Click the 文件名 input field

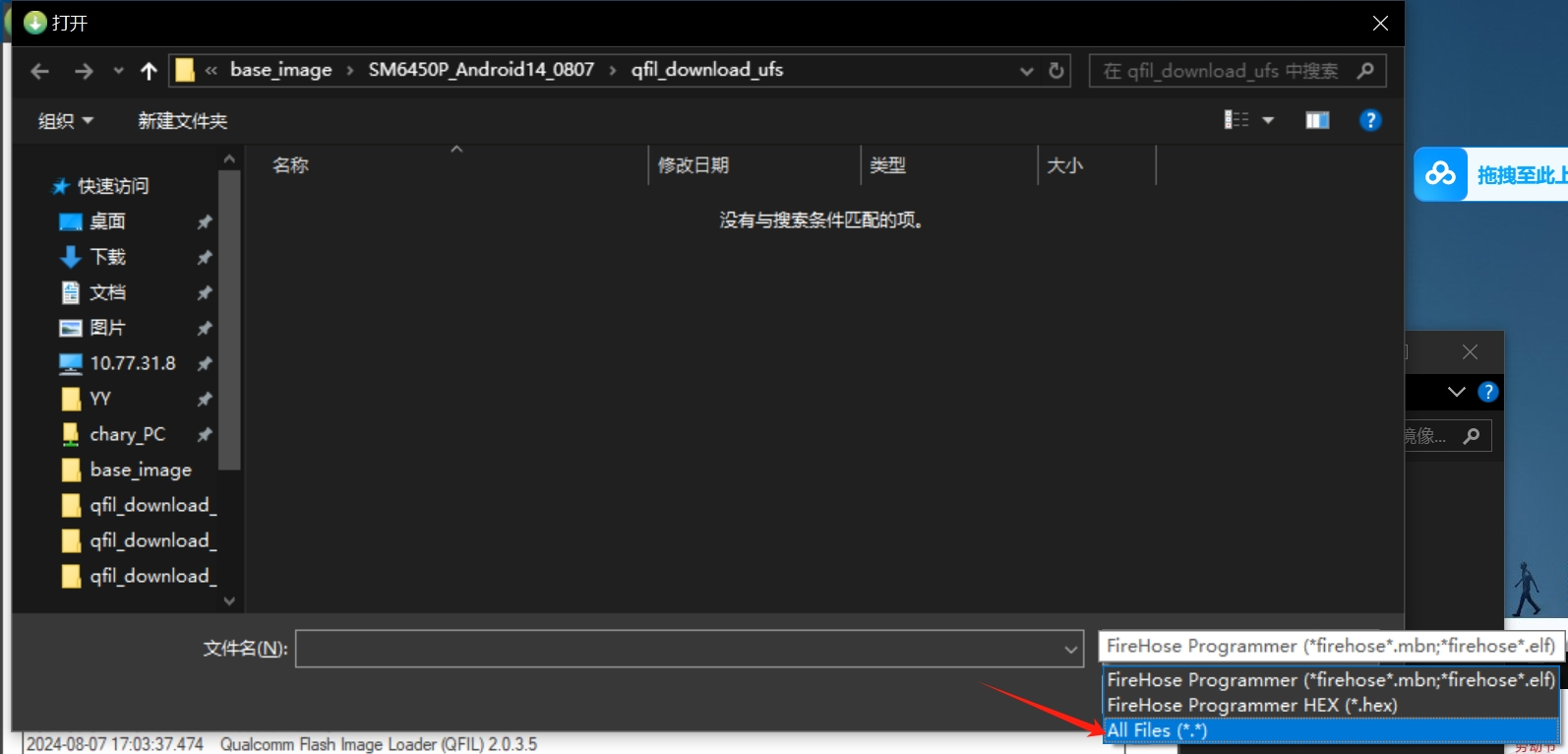tap(679, 650)
